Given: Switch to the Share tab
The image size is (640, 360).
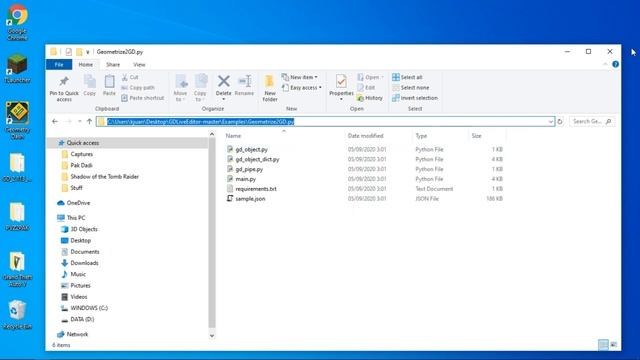Looking at the screenshot, I should (x=113, y=64).
